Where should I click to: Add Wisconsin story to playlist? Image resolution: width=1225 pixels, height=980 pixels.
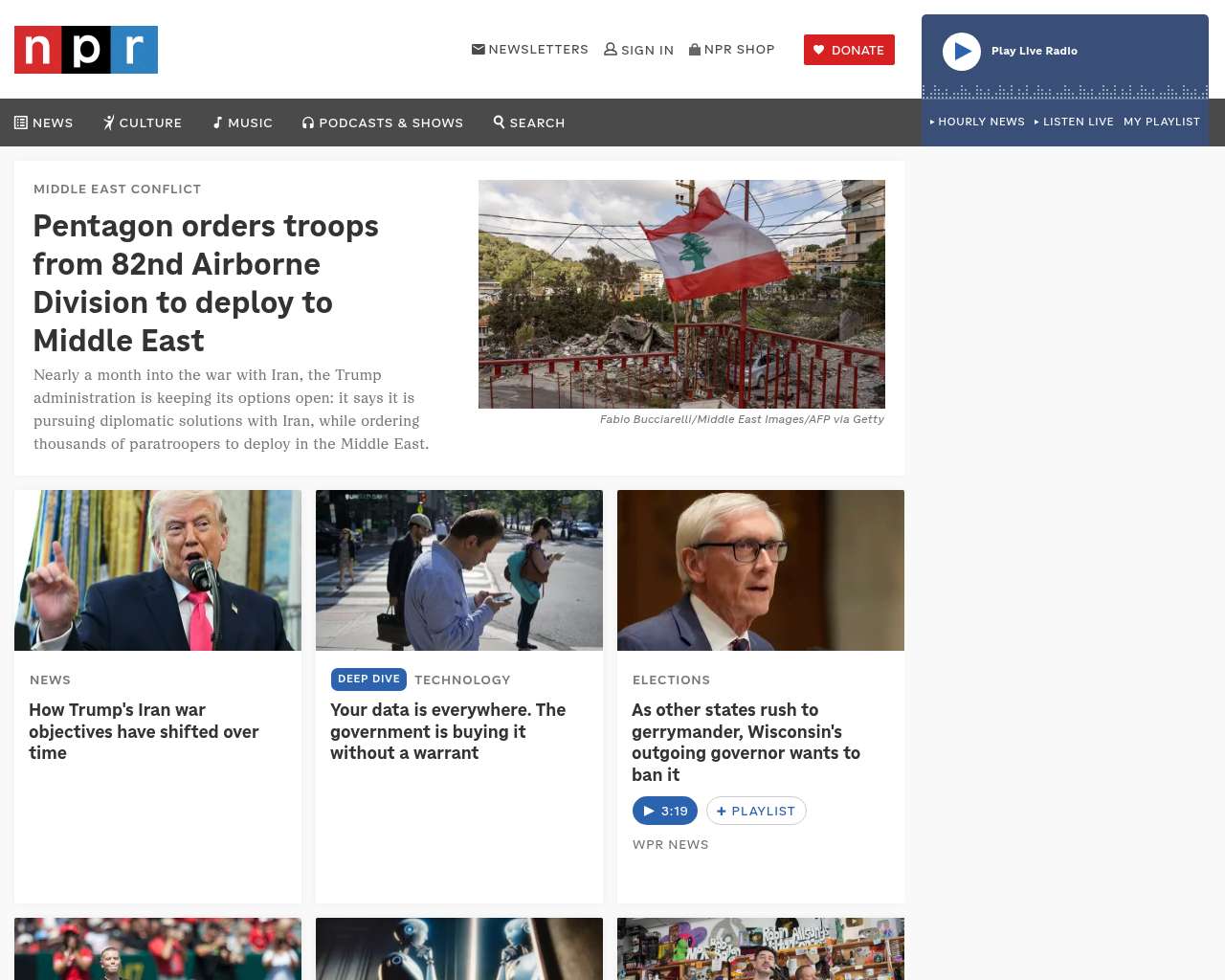pyautogui.click(x=756, y=811)
